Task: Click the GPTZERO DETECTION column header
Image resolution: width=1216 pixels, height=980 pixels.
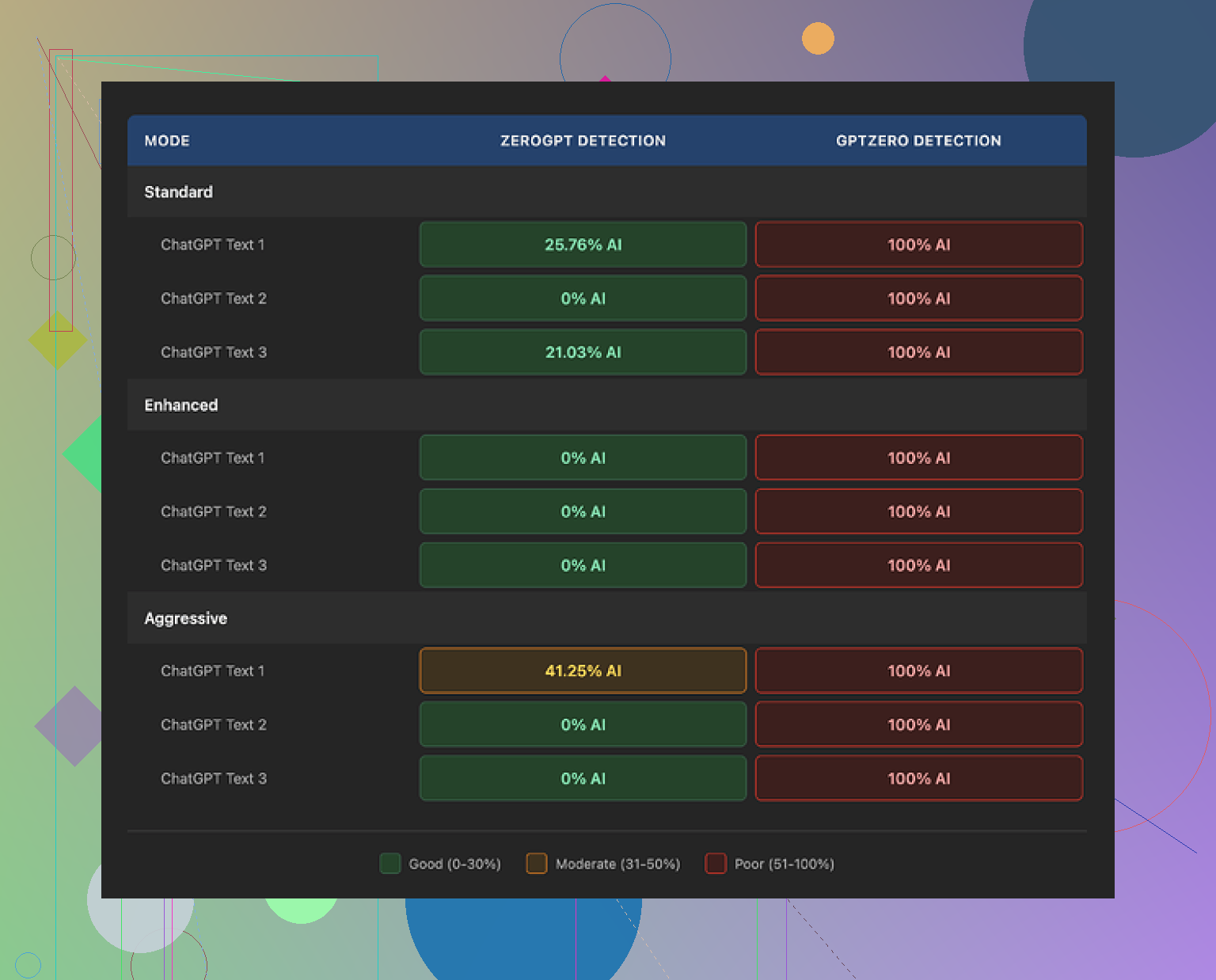Action: [918, 141]
